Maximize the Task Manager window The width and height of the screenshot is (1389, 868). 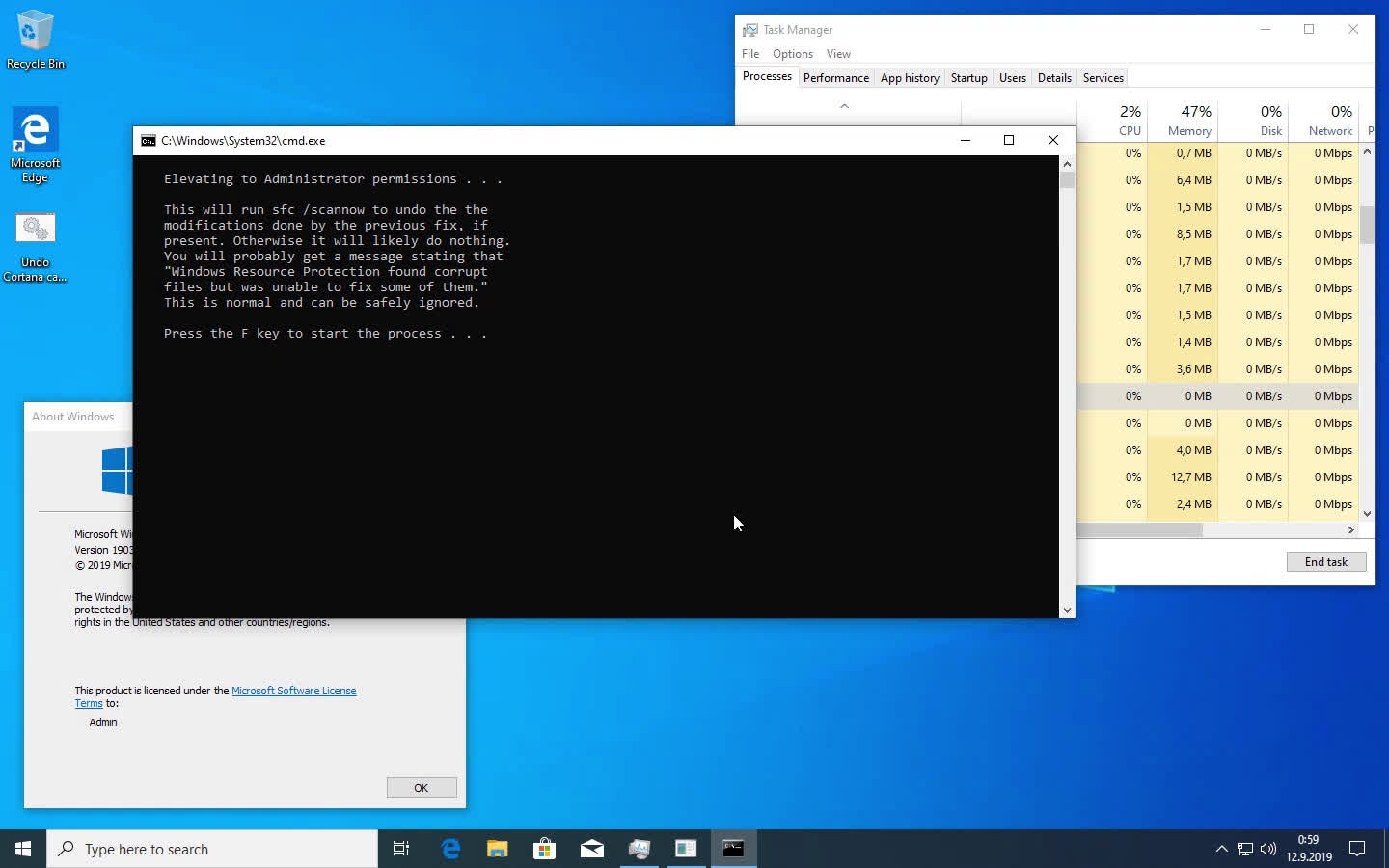pyautogui.click(x=1309, y=29)
